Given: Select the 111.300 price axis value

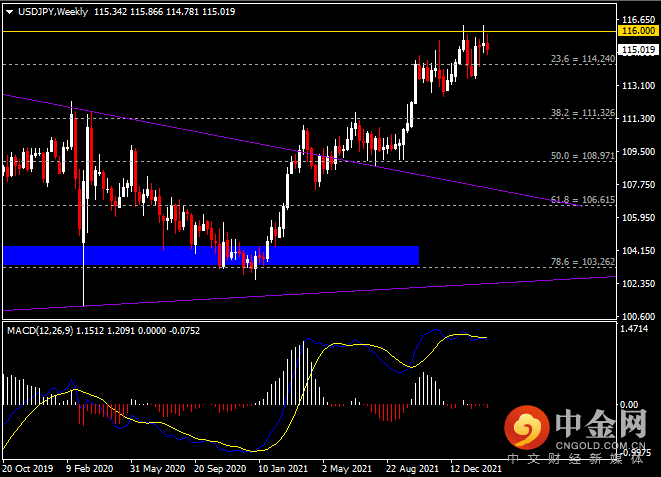Looking at the screenshot, I should [x=639, y=119].
